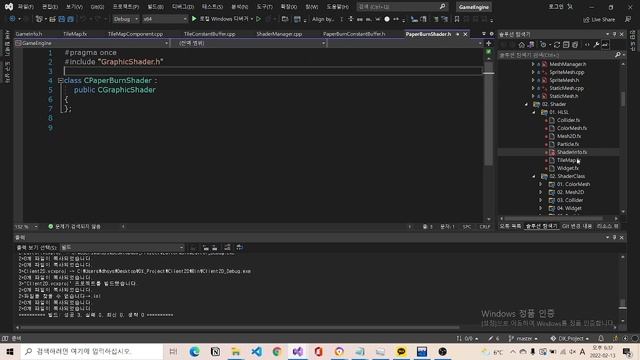Open the Git menu
The height and width of the screenshot is (360, 640).
click(x=97, y=7)
